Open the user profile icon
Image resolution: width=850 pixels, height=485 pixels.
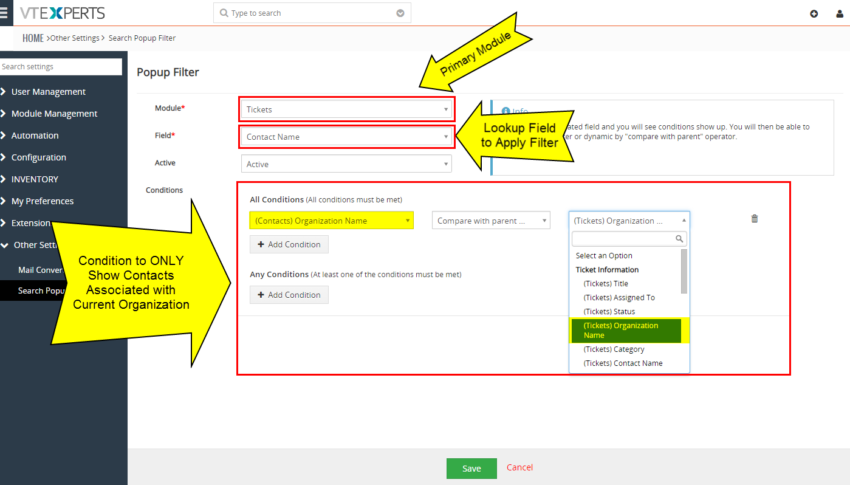840,14
